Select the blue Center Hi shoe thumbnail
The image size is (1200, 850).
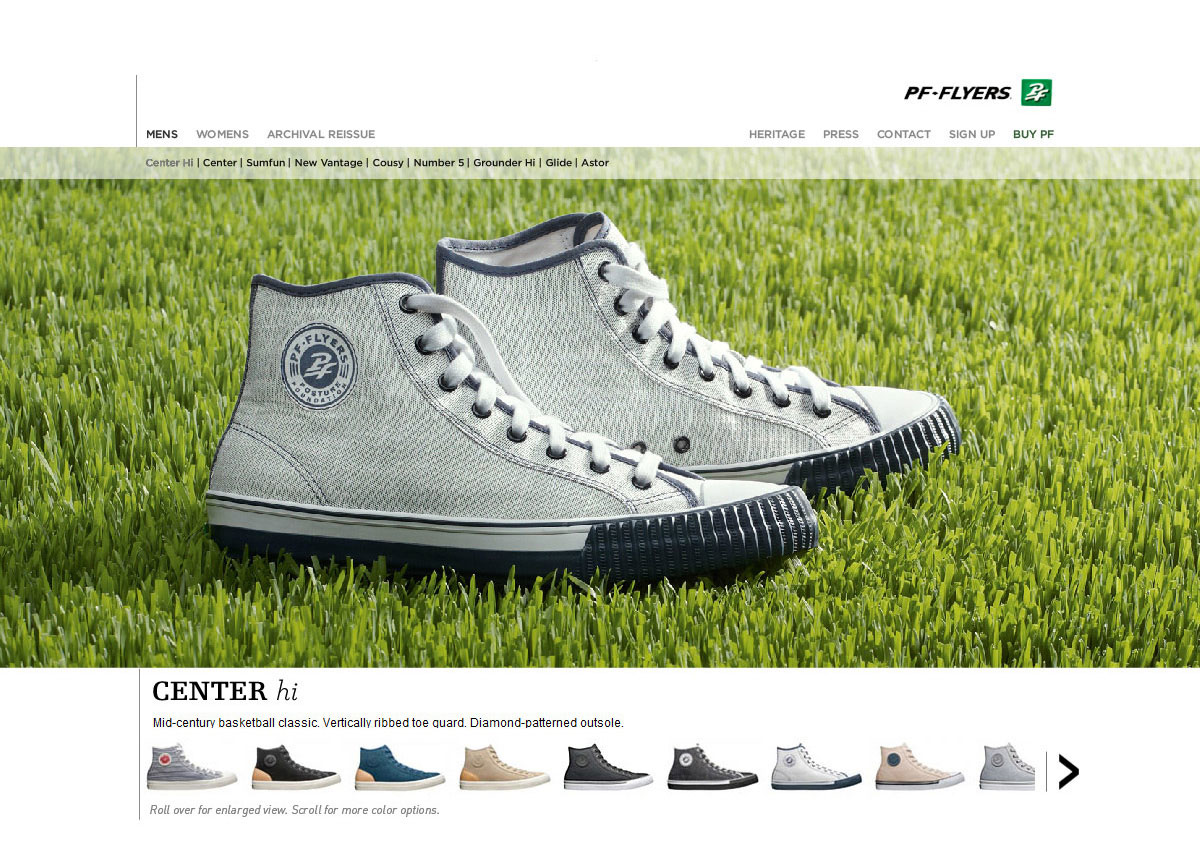[x=400, y=768]
